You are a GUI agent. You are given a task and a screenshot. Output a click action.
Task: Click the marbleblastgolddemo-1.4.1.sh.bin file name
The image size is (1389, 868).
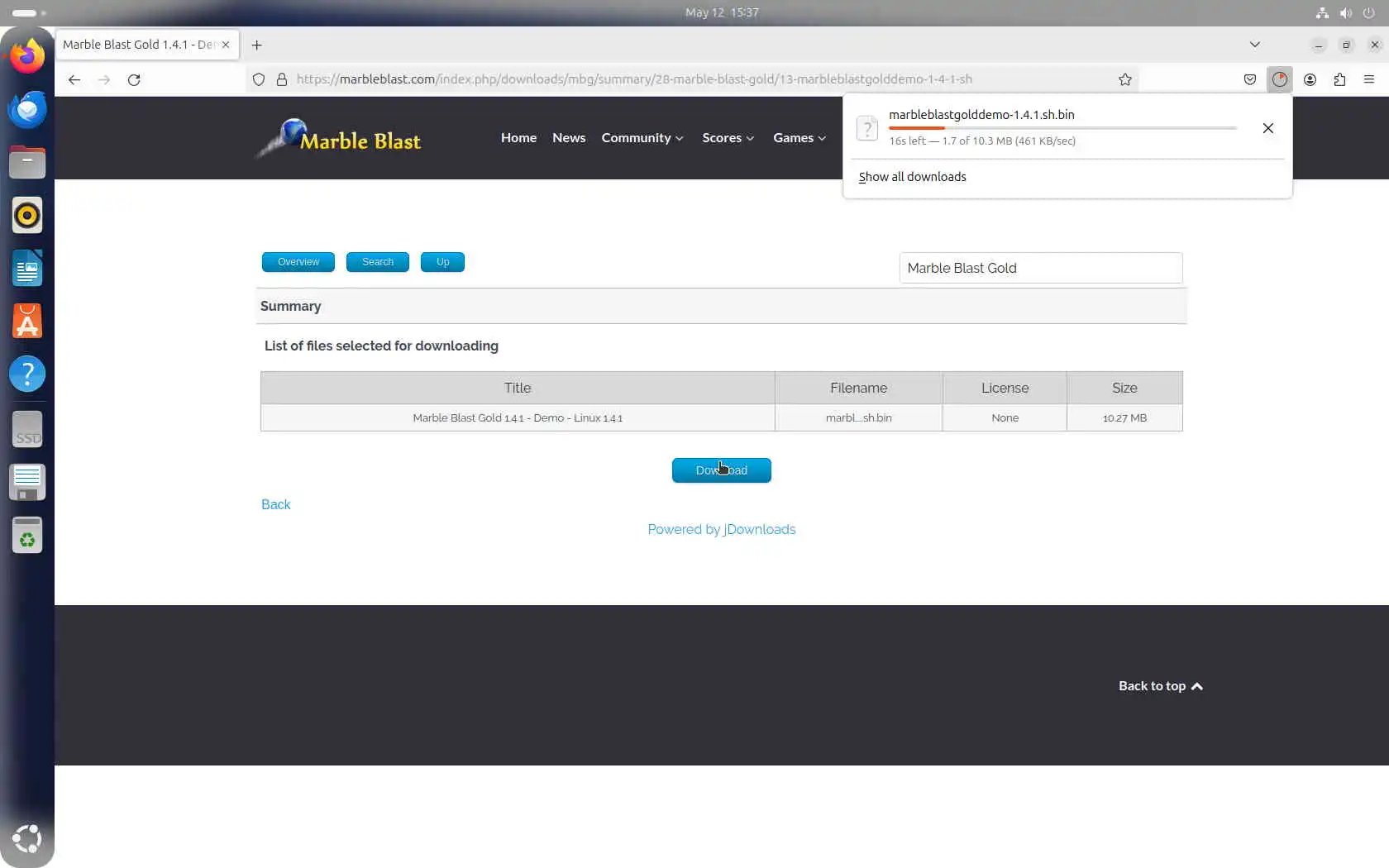click(x=981, y=115)
